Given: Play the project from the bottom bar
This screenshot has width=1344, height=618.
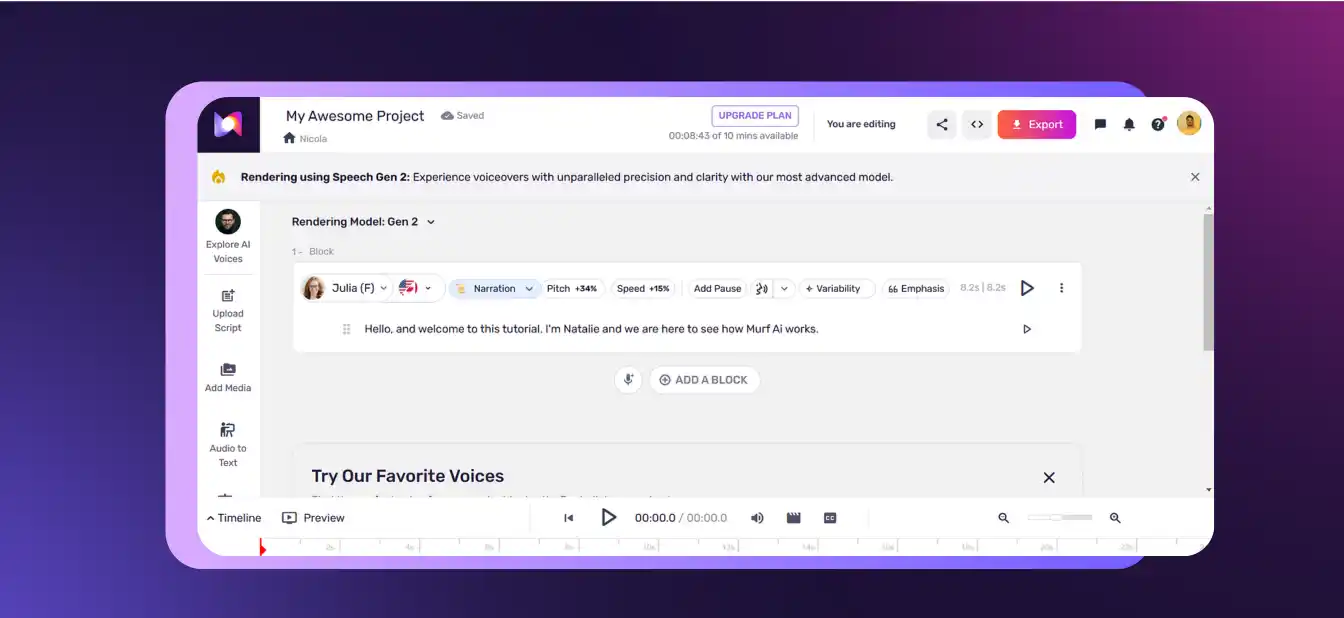Looking at the screenshot, I should click(609, 517).
